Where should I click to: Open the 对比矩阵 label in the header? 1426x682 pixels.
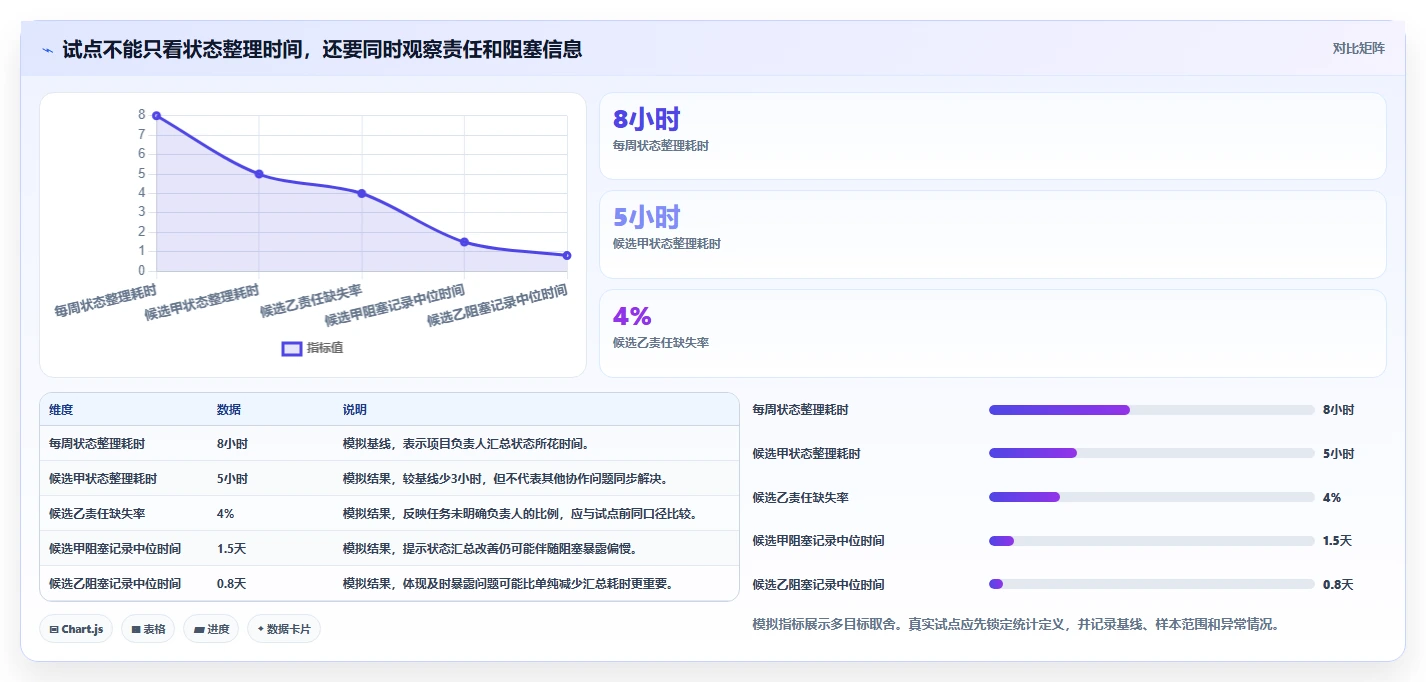(x=1359, y=48)
